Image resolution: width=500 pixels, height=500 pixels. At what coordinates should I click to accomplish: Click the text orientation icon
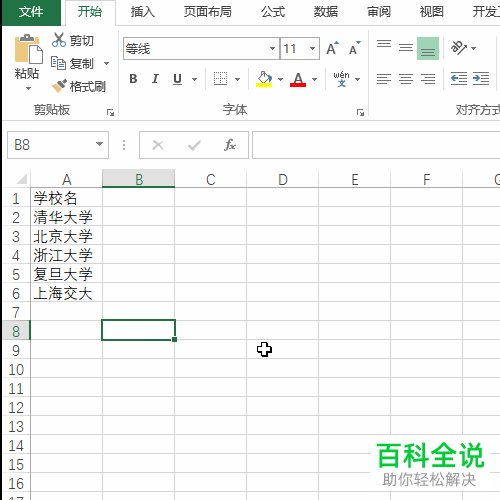[x=459, y=48]
